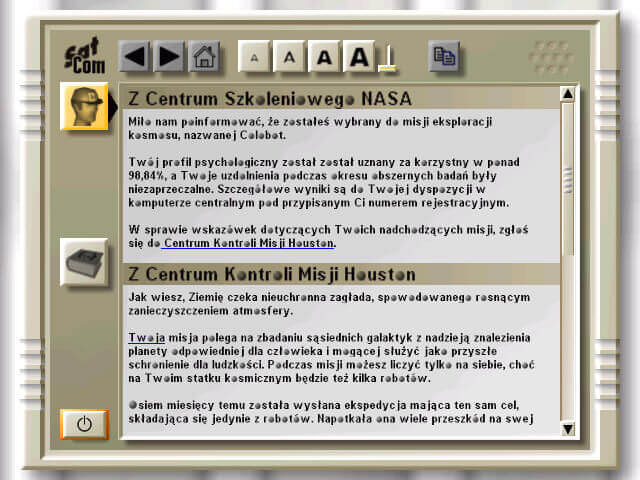Select the astronaut head mission tab
The image size is (640, 480).
pos(84,107)
